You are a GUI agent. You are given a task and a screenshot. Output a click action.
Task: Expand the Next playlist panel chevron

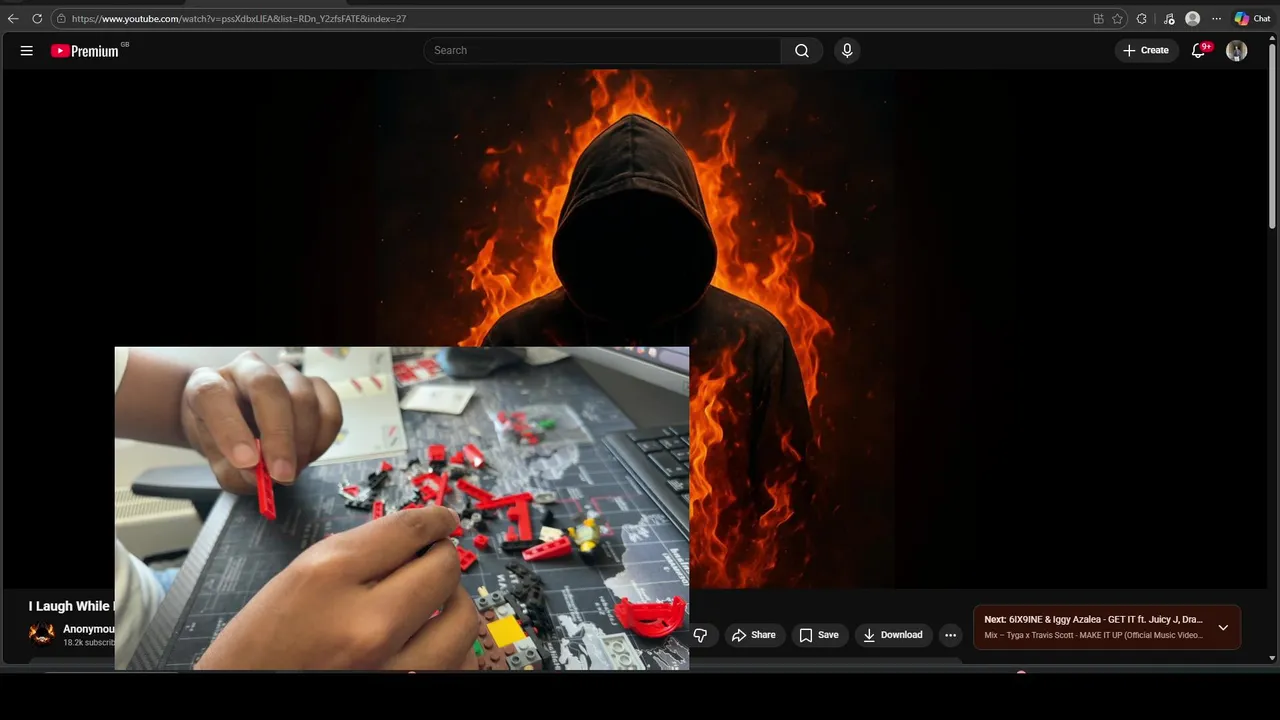[1223, 628]
